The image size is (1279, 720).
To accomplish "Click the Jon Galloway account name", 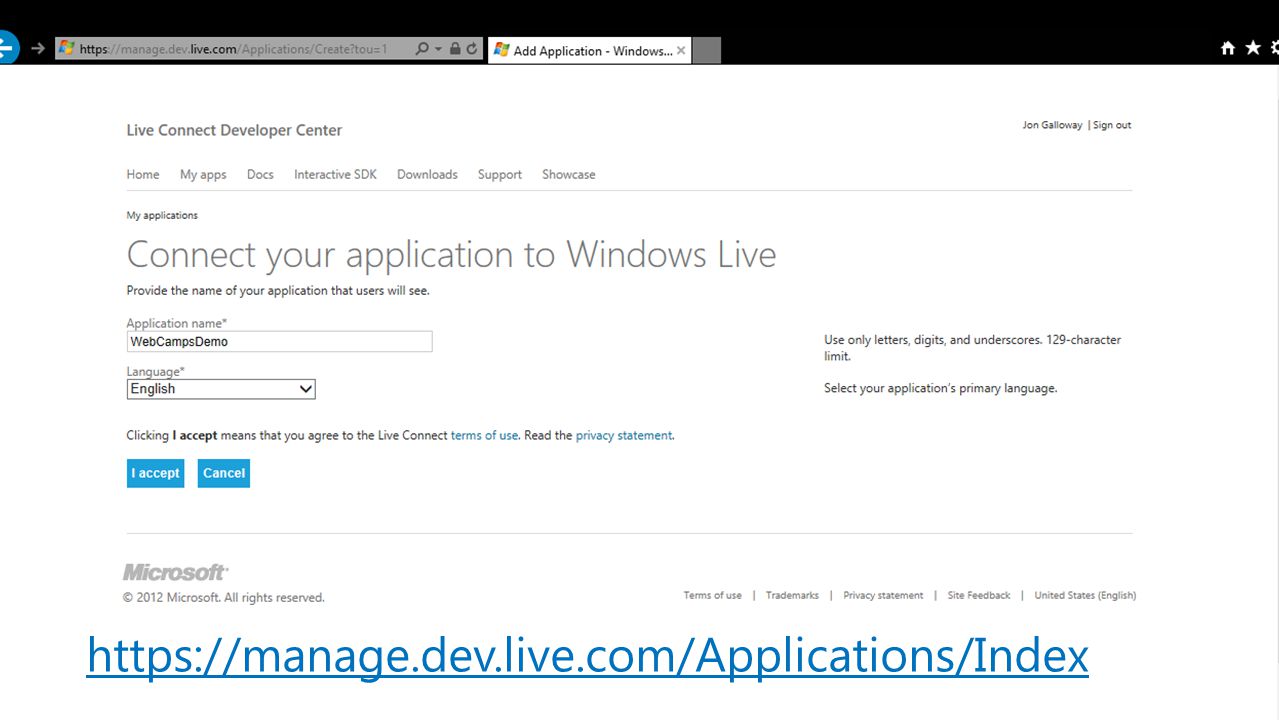I will 1052,125.
